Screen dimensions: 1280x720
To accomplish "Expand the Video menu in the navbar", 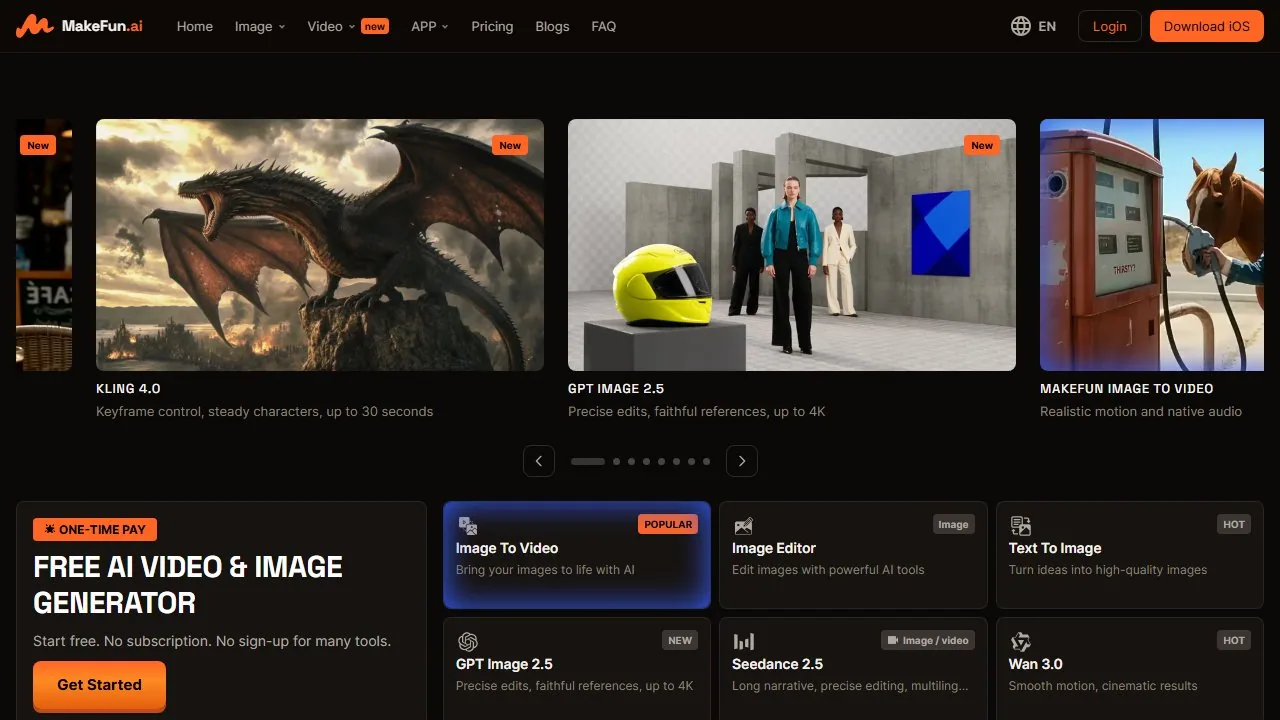I will coord(331,26).
